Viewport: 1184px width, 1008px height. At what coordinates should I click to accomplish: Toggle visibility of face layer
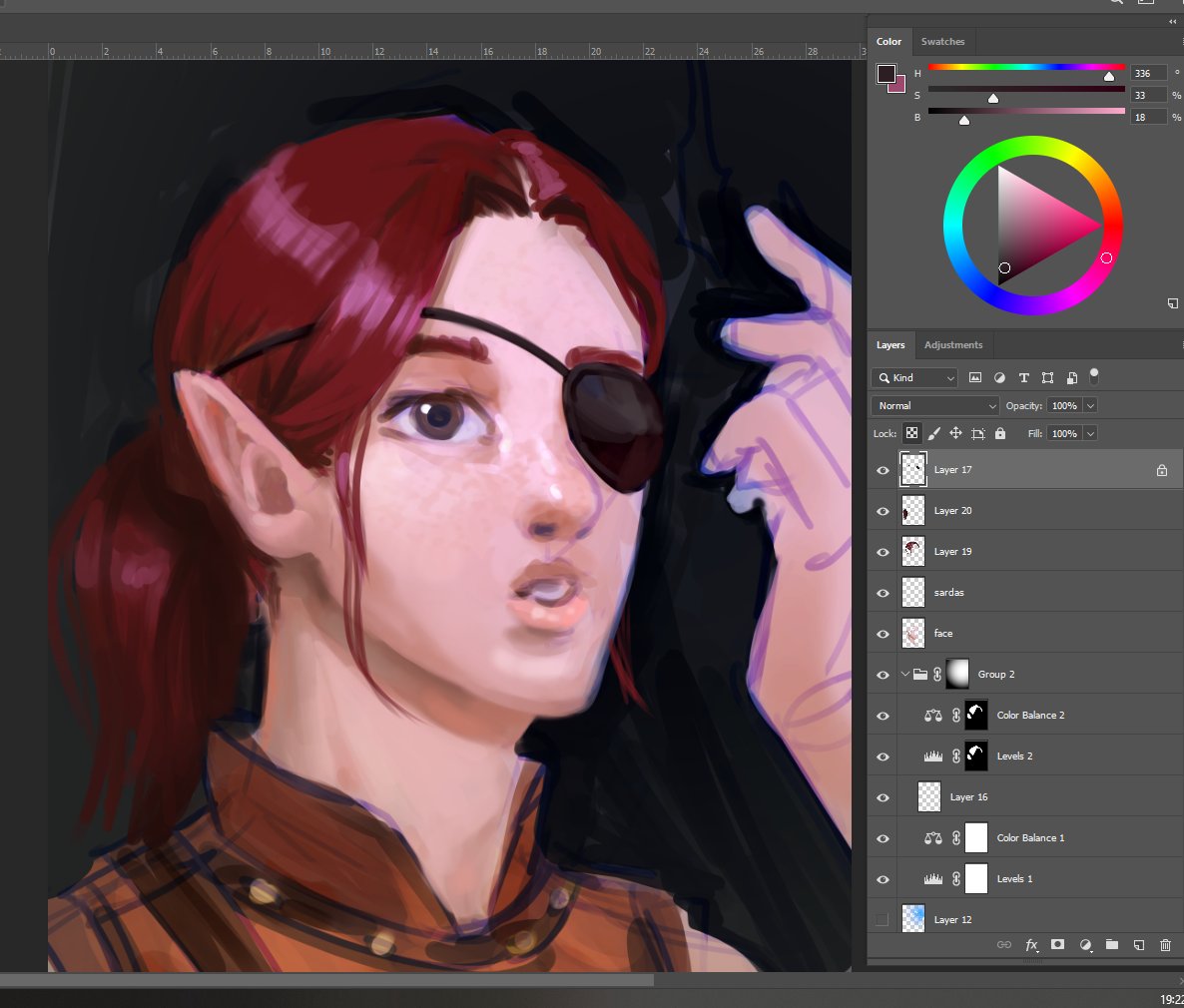click(x=882, y=634)
